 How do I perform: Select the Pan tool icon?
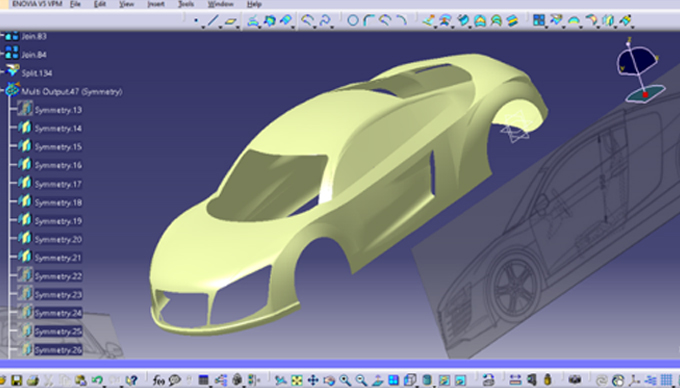coord(313,381)
